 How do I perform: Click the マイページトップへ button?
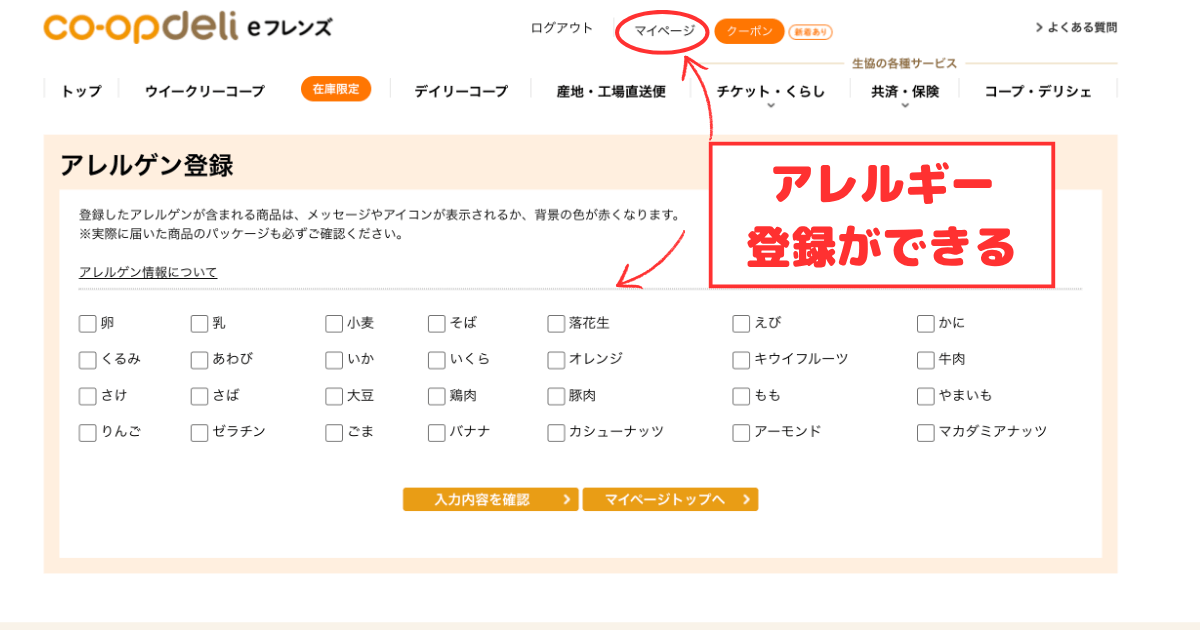[670, 498]
